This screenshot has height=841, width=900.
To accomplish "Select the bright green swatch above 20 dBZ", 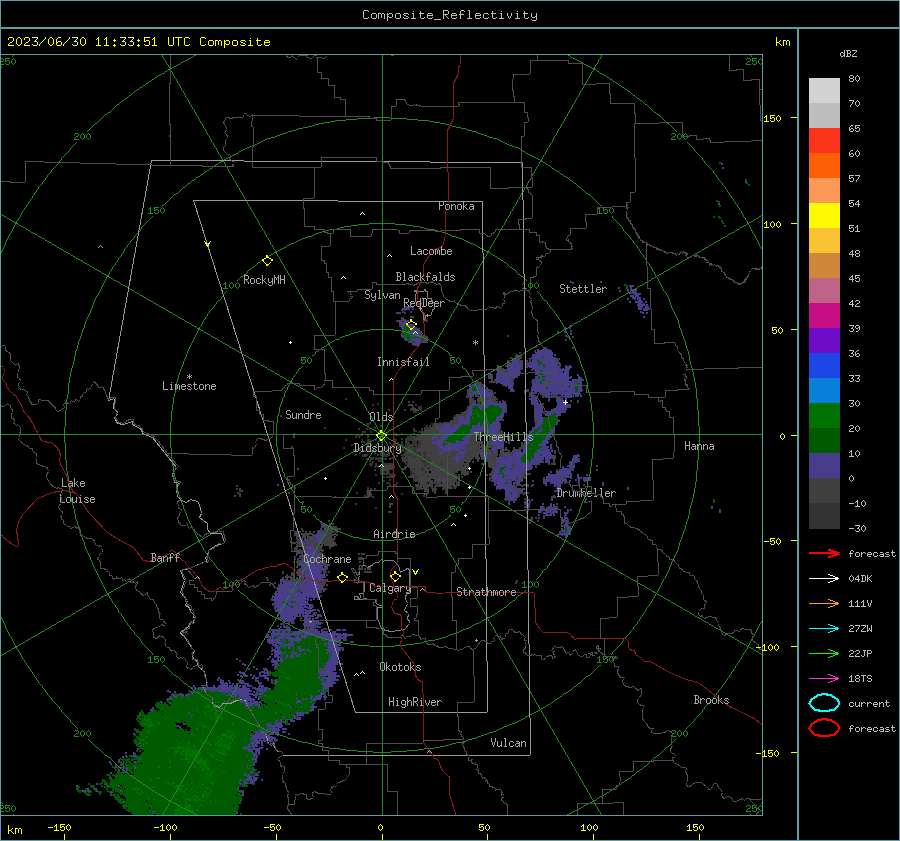I will (x=824, y=416).
